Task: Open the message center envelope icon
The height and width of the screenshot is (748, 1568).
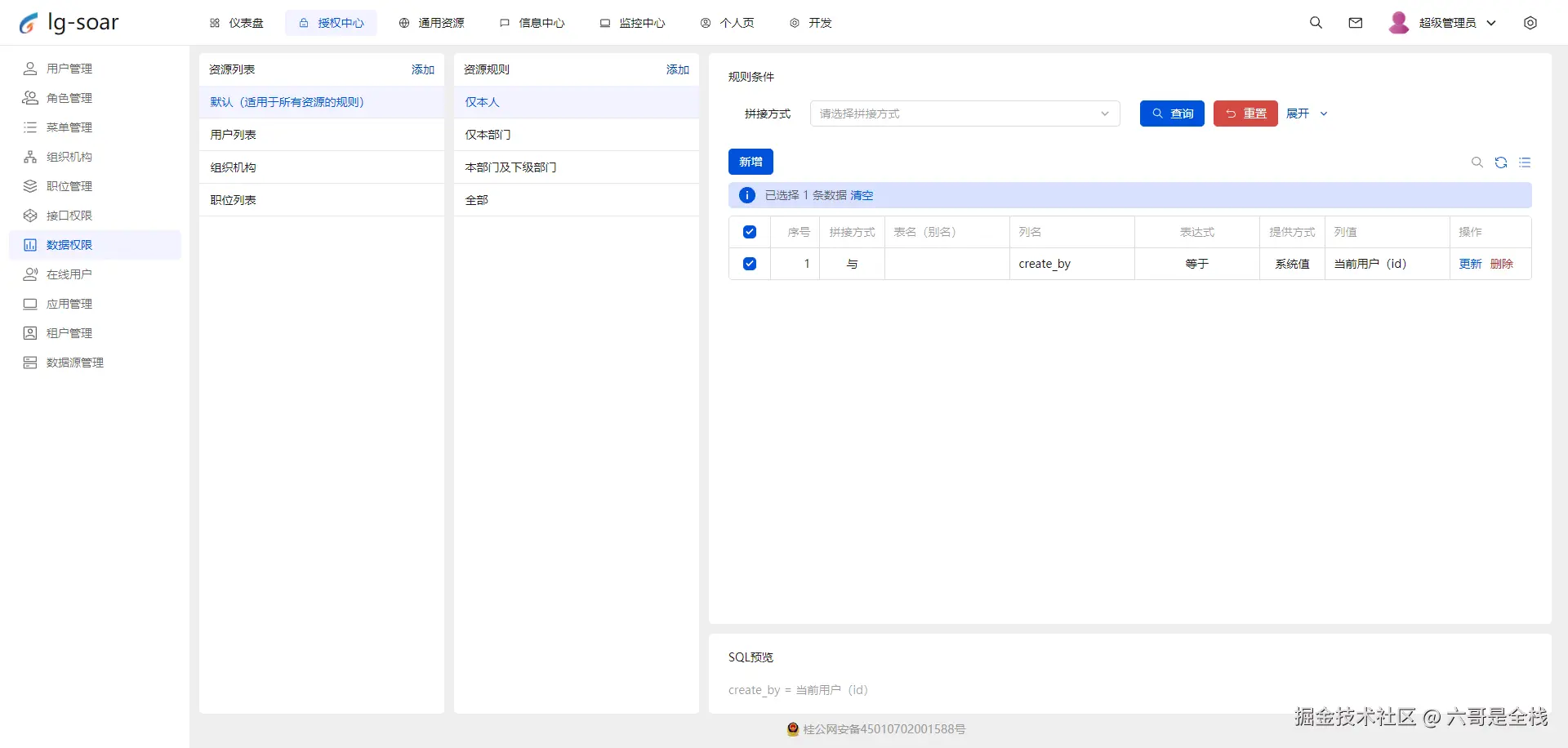Action: pos(1356,23)
